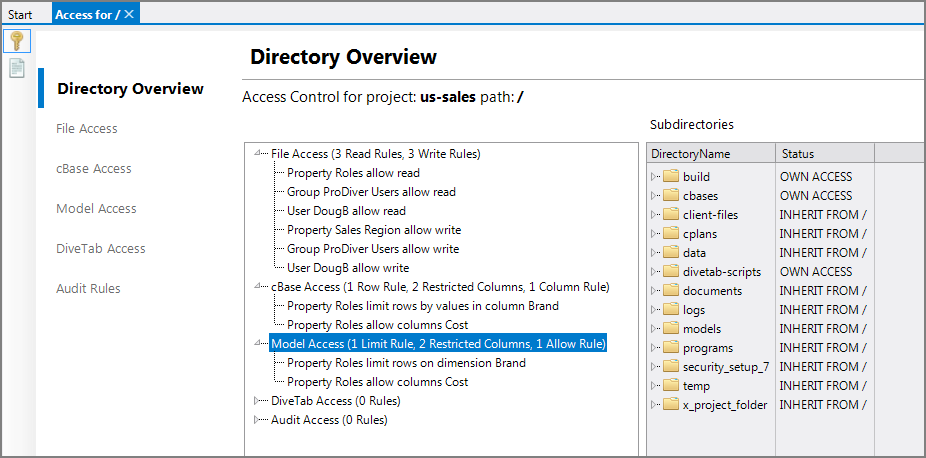Click INHERIT FROM / status for logs
Viewport: 926px width, 458px height.
pyautogui.click(x=823, y=309)
